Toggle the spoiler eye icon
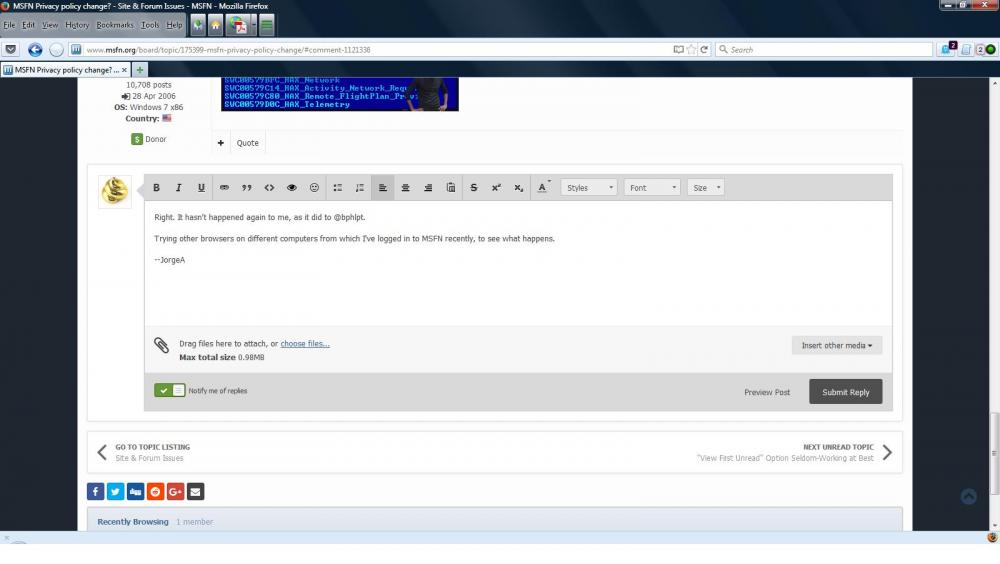Screen dimensions: 1000x564 292,188
